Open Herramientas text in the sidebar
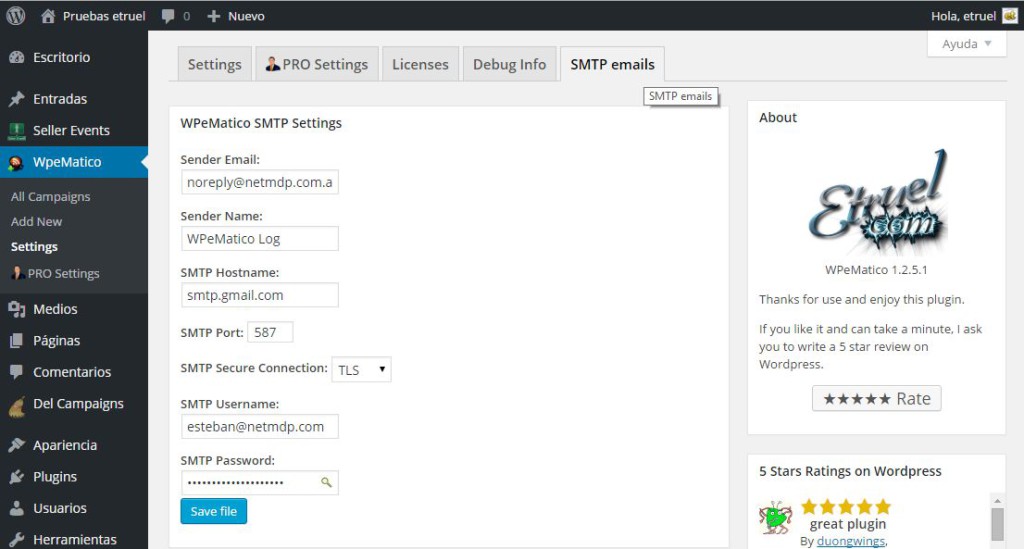Viewport: 1024px width, 549px height. click(x=74, y=540)
